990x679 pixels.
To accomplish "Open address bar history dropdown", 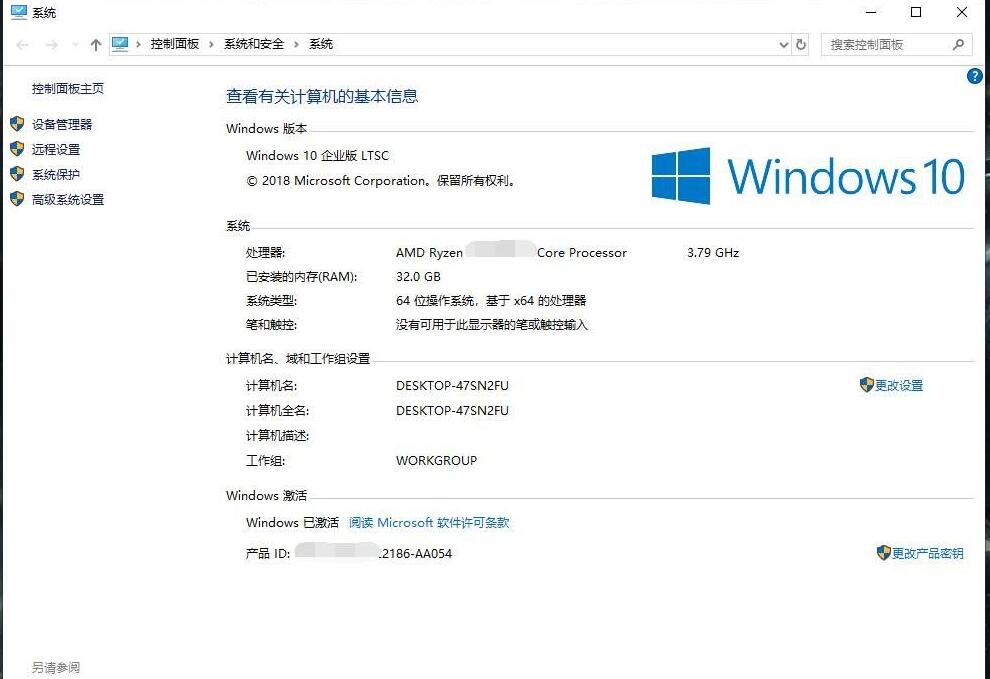I will (784, 45).
